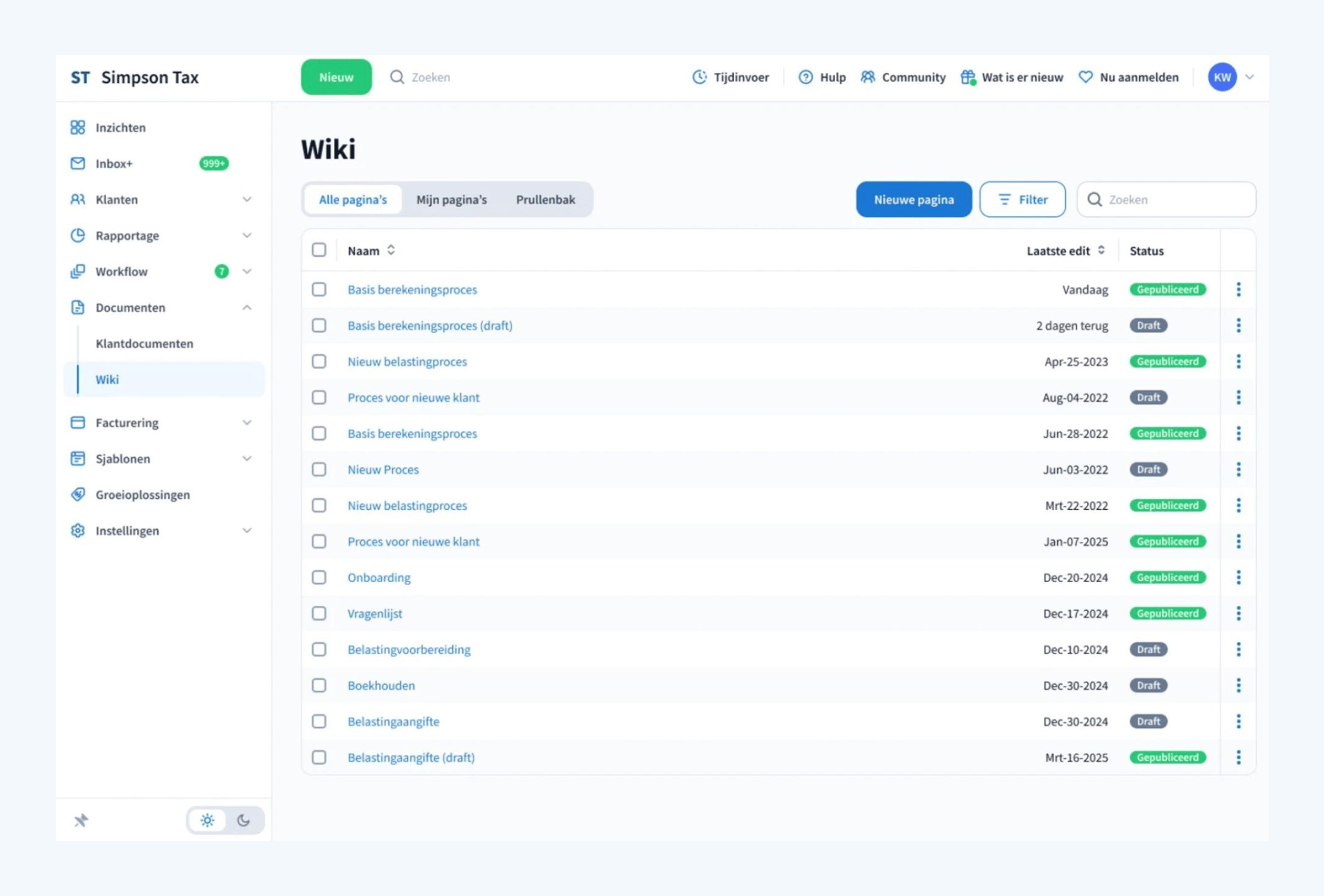Screen dimensions: 1324x896
Task: Open the user account dropdown arrow
Action: pos(1250,77)
